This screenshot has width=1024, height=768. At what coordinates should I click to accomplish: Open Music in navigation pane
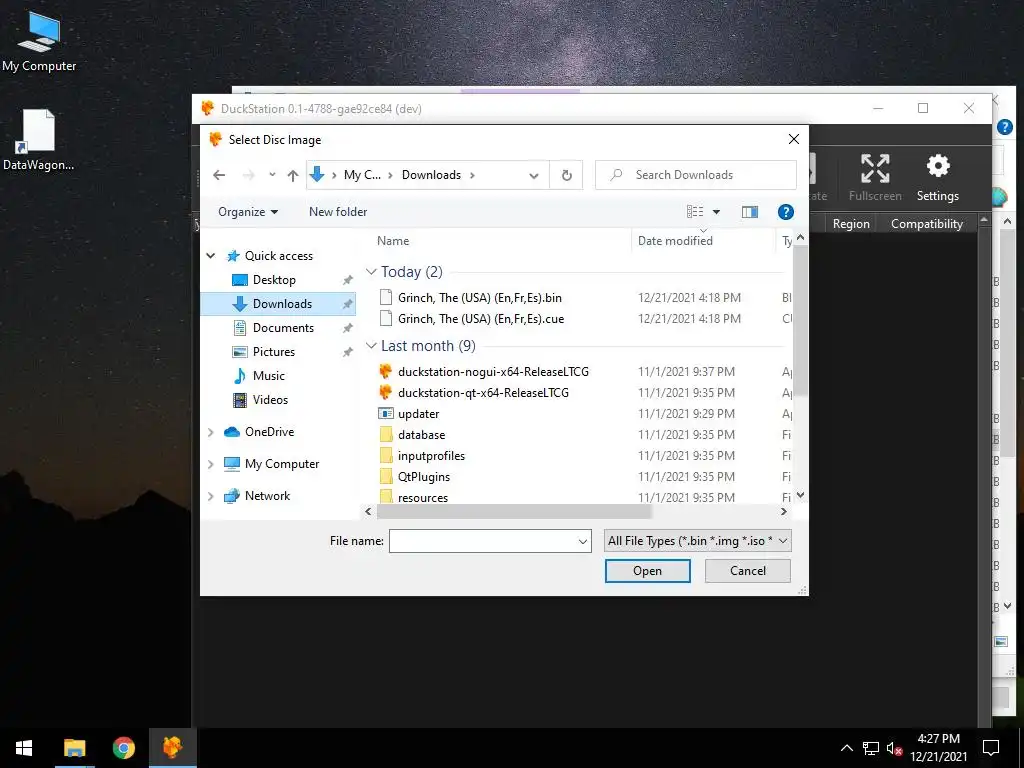pos(268,376)
